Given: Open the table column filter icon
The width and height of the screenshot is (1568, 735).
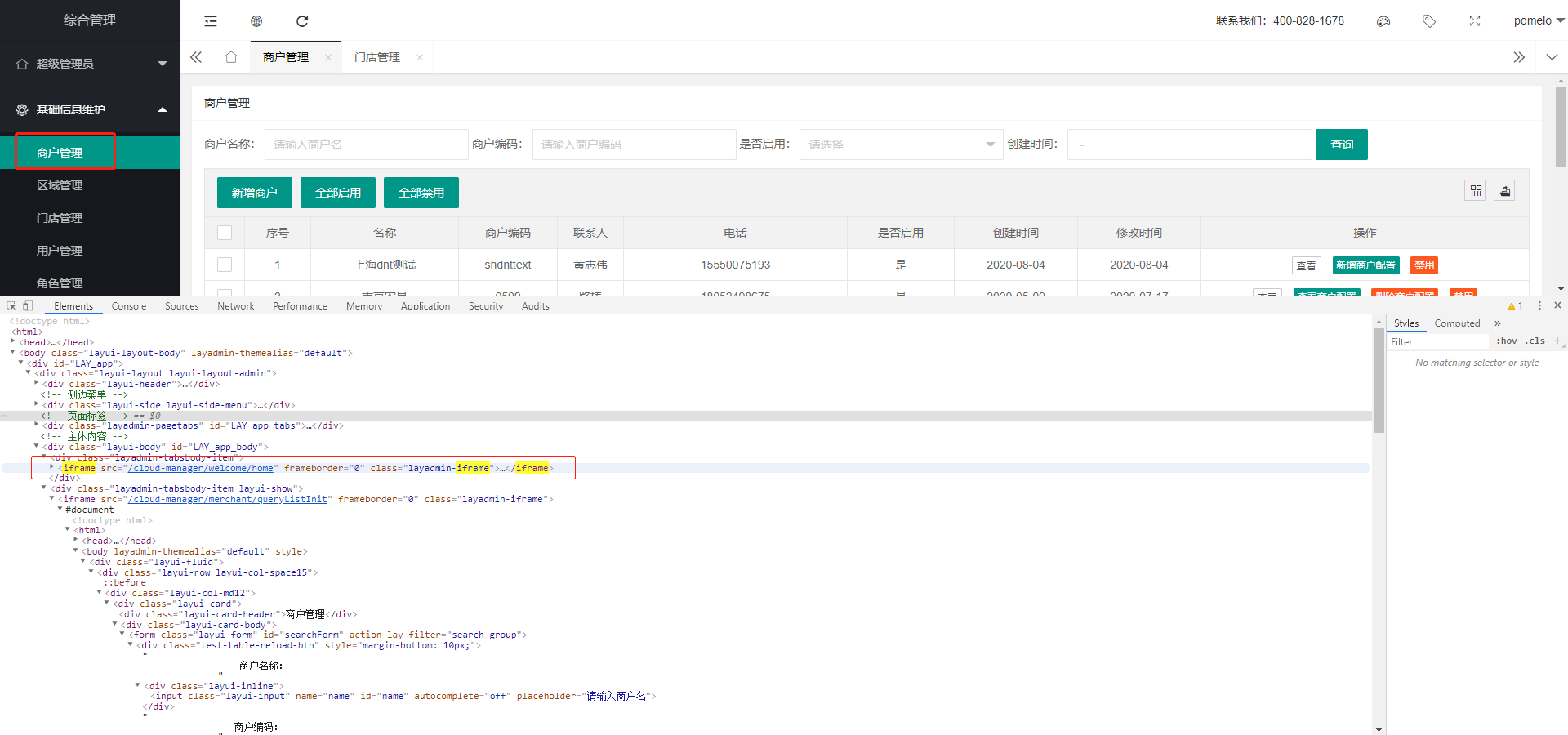Looking at the screenshot, I should pyautogui.click(x=1476, y=191).
